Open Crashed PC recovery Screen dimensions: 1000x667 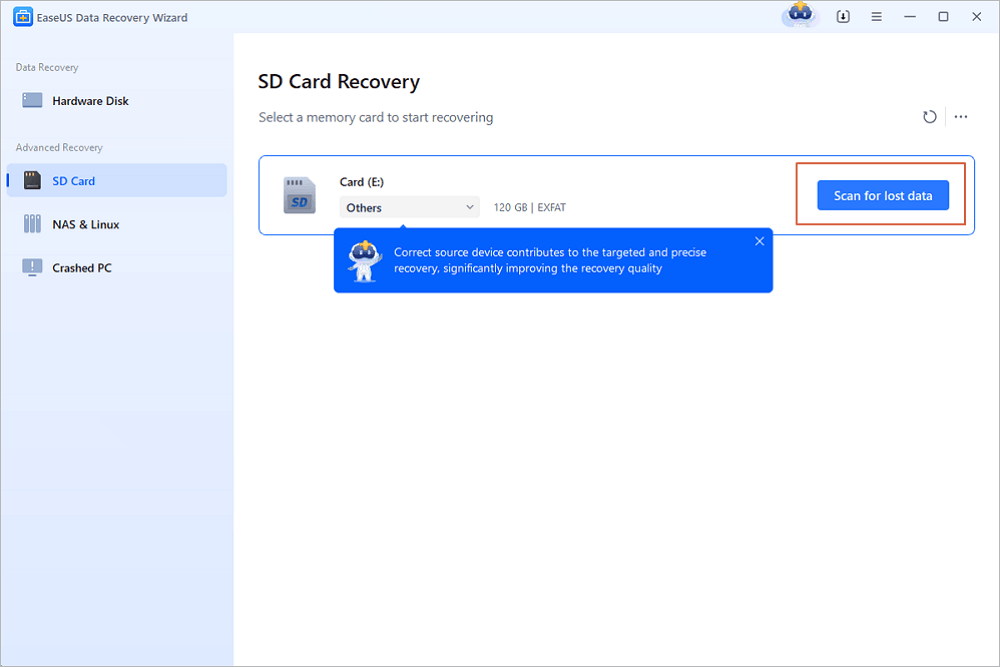click(x=117, y=268)
